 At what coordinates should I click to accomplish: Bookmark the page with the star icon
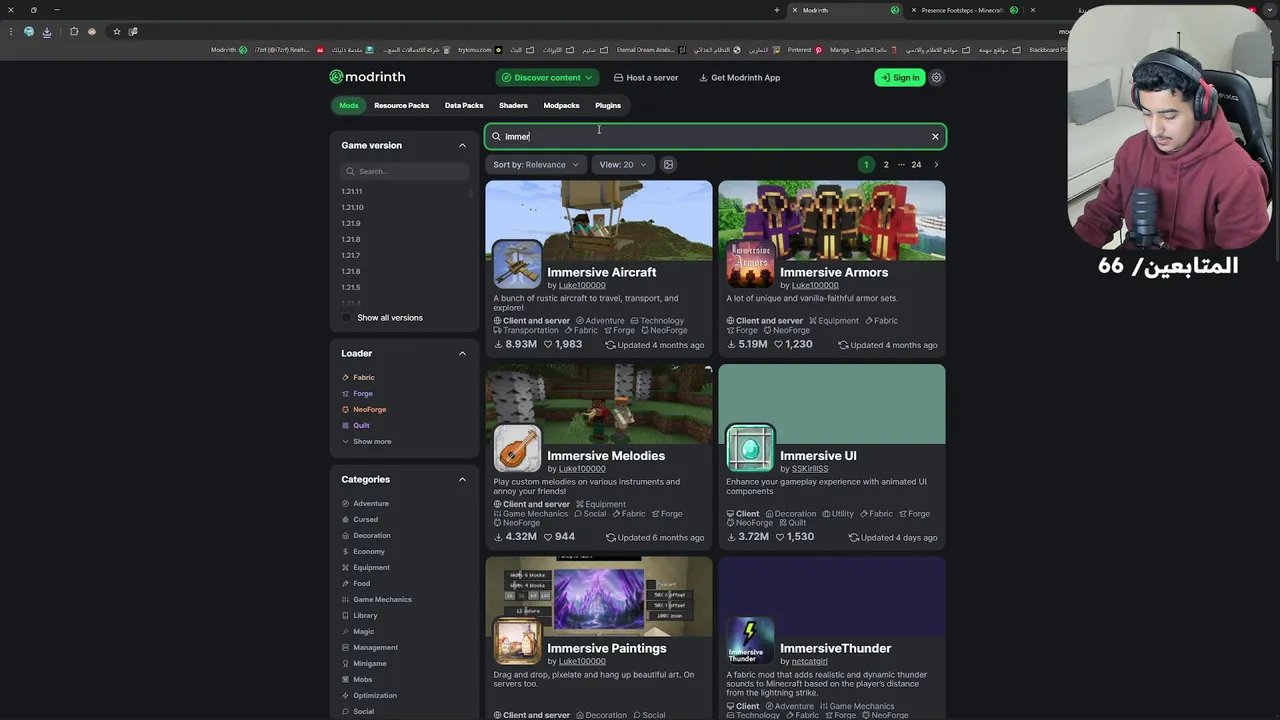(x=116, y=31)
